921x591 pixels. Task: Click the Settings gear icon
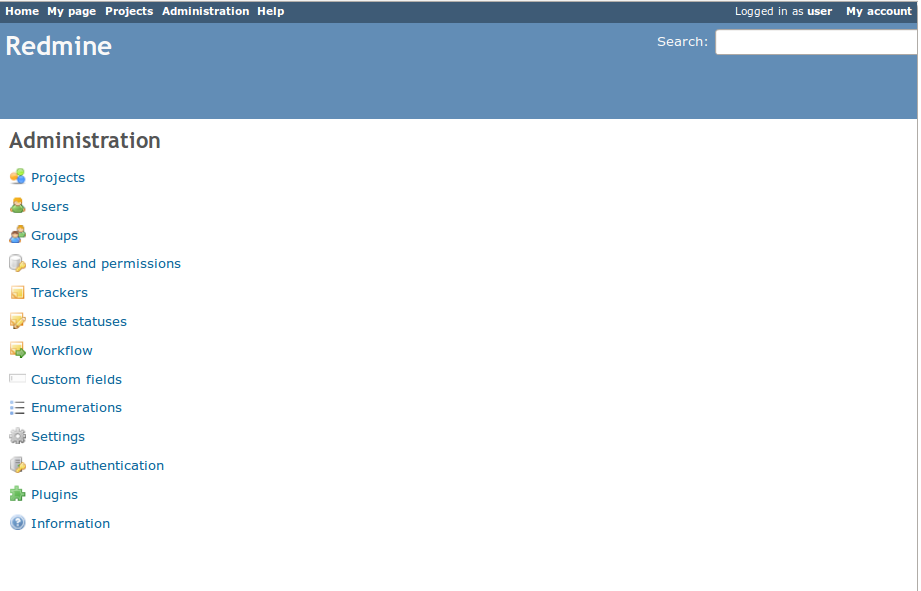pyautogui.click(x=17, y=436)
